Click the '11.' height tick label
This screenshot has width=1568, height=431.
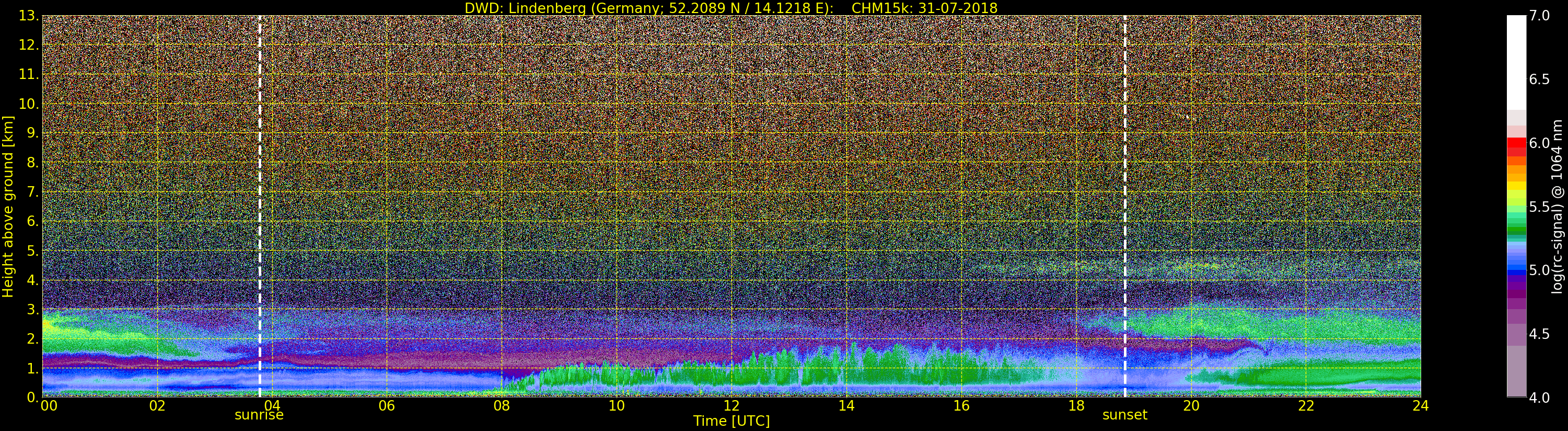point(29,74)
